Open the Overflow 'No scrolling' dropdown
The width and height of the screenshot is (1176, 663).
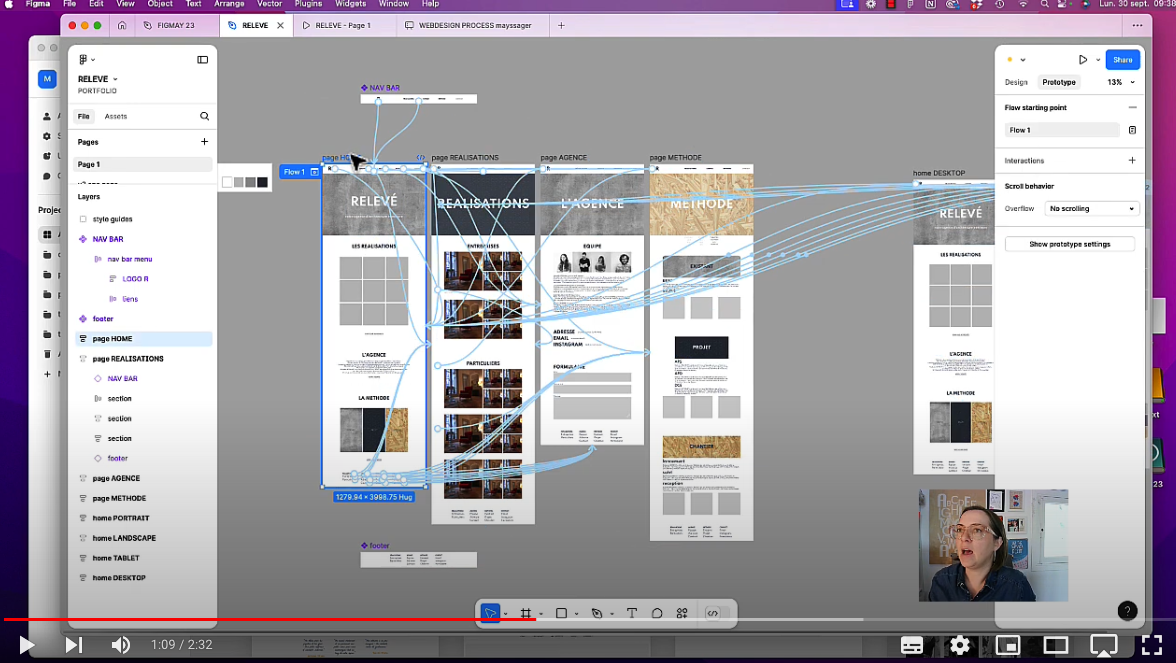(x=1092, y=209)
